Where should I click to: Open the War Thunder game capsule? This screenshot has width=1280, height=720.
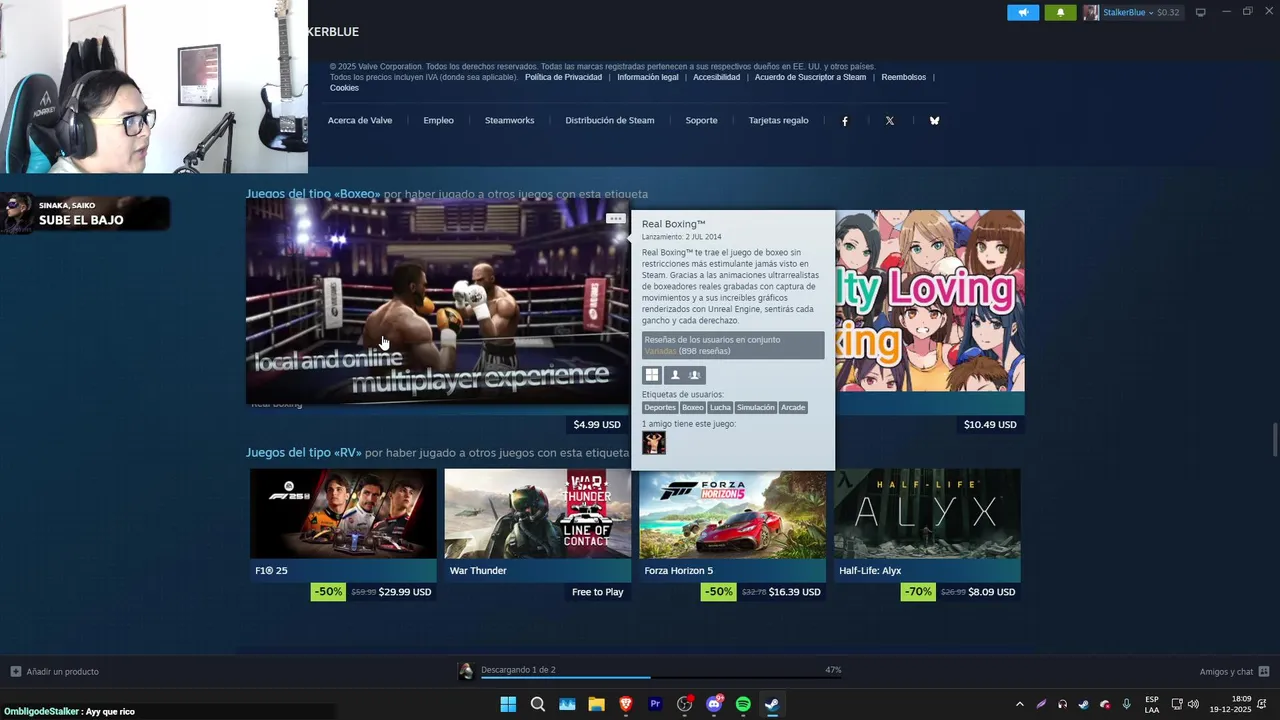[538, 525]
